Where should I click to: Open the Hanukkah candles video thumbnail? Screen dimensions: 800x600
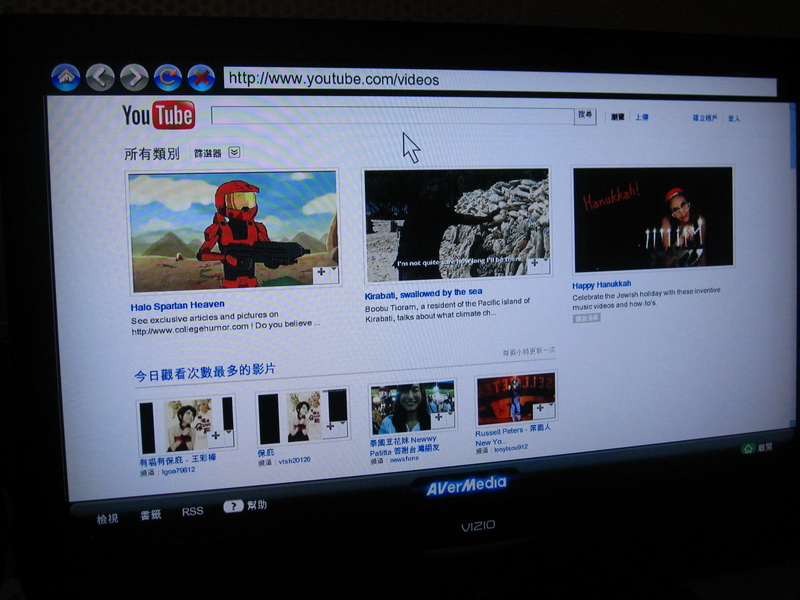click(653, 219)
